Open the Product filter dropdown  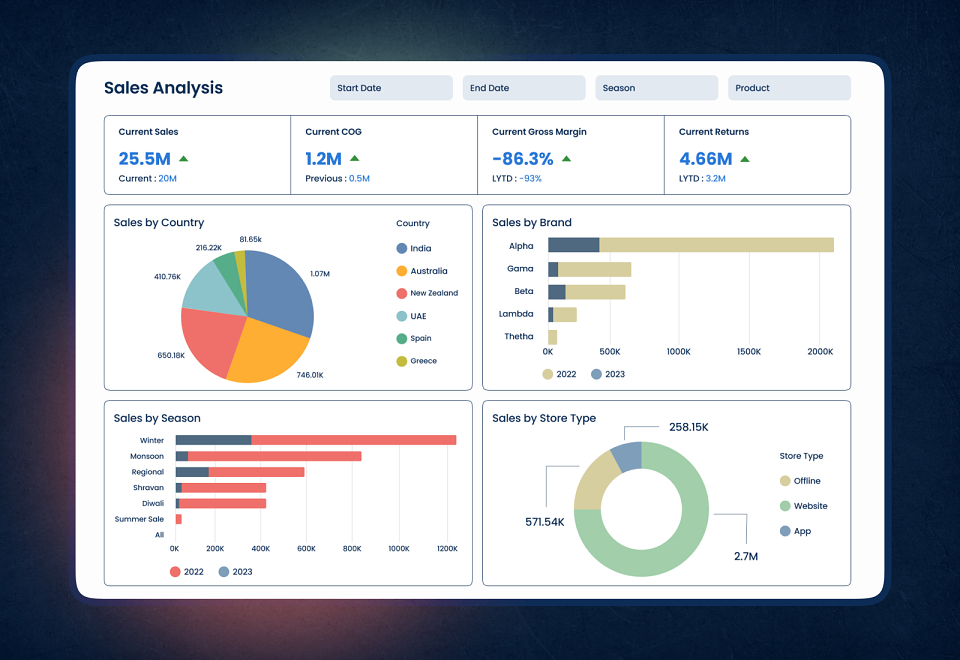(789, 88)
